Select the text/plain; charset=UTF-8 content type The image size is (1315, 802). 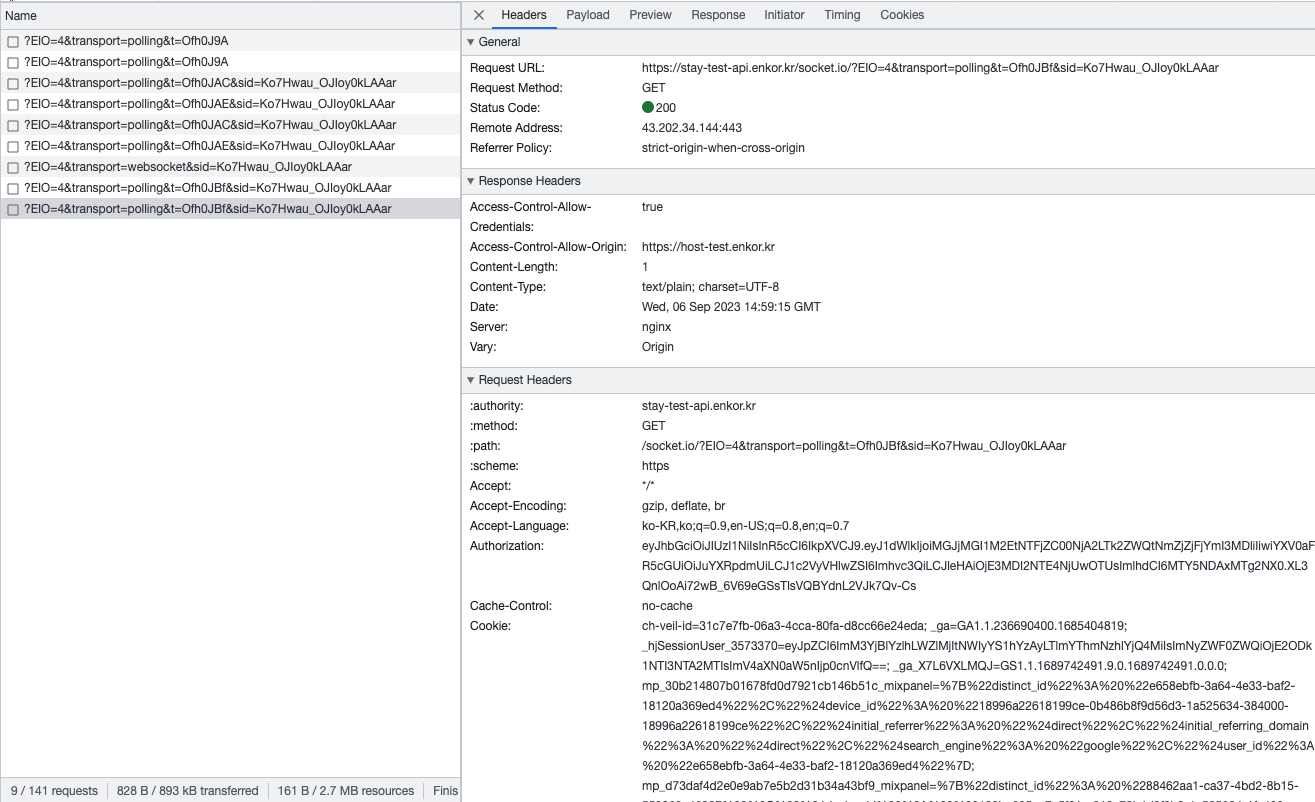[710, 287]
